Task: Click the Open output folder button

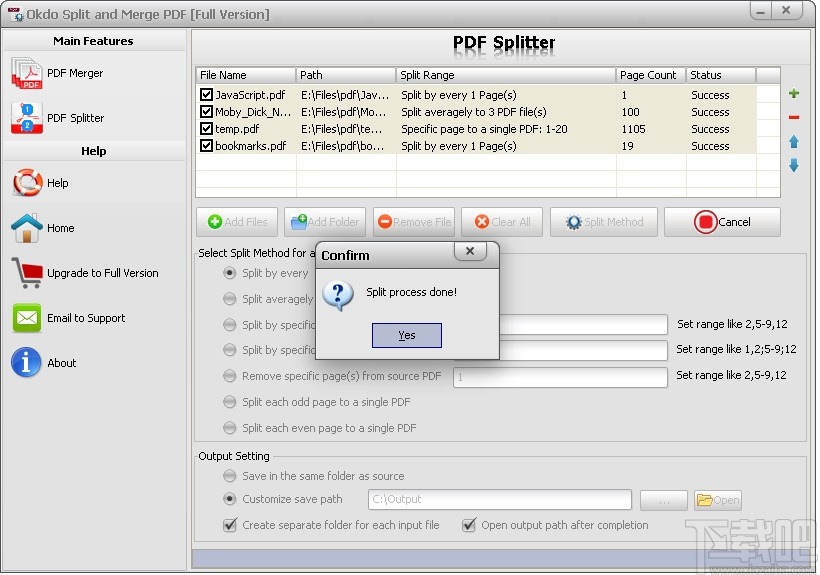Action: [718, 500]
